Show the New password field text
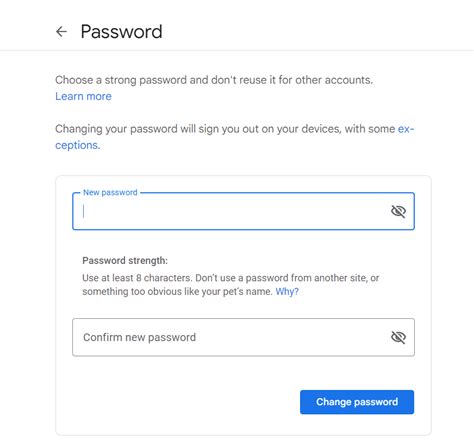This screenshot has height=441, width=474. [x=398, y=211]
